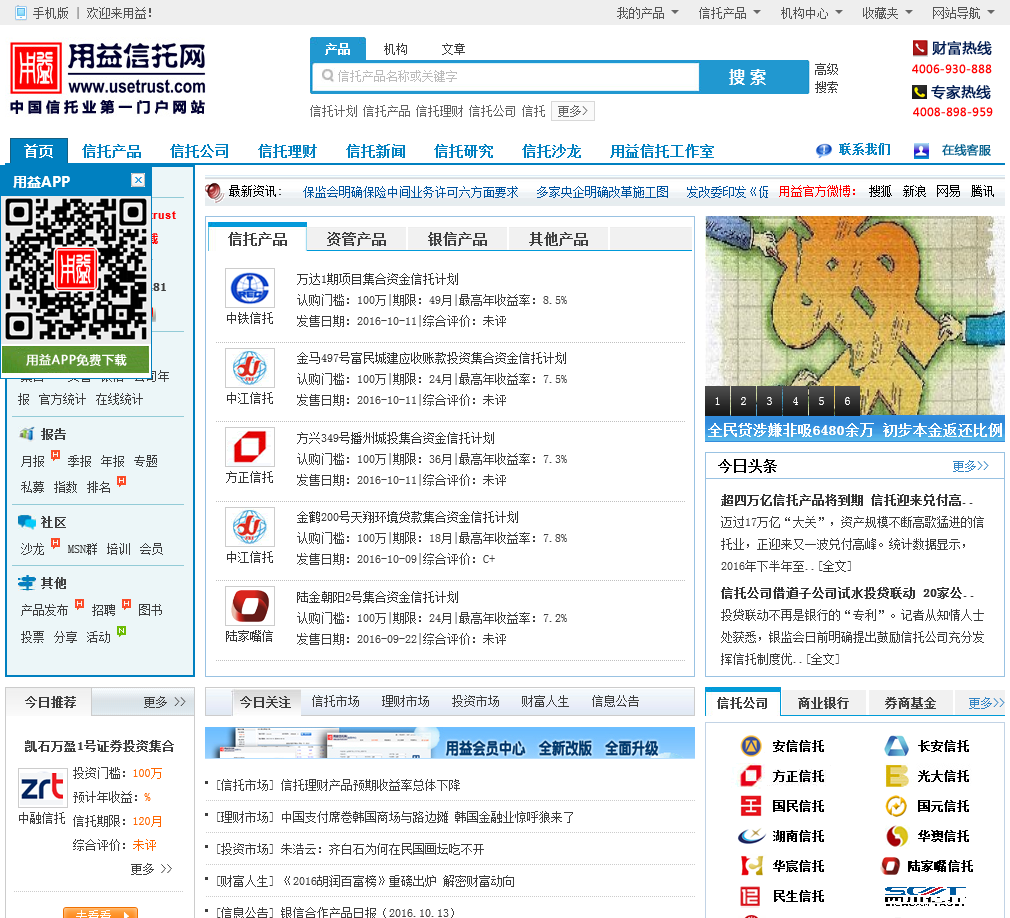Click the 最新资讯 news ticker icon
The image size is (1010, 918).
click(x=214, y=191)
